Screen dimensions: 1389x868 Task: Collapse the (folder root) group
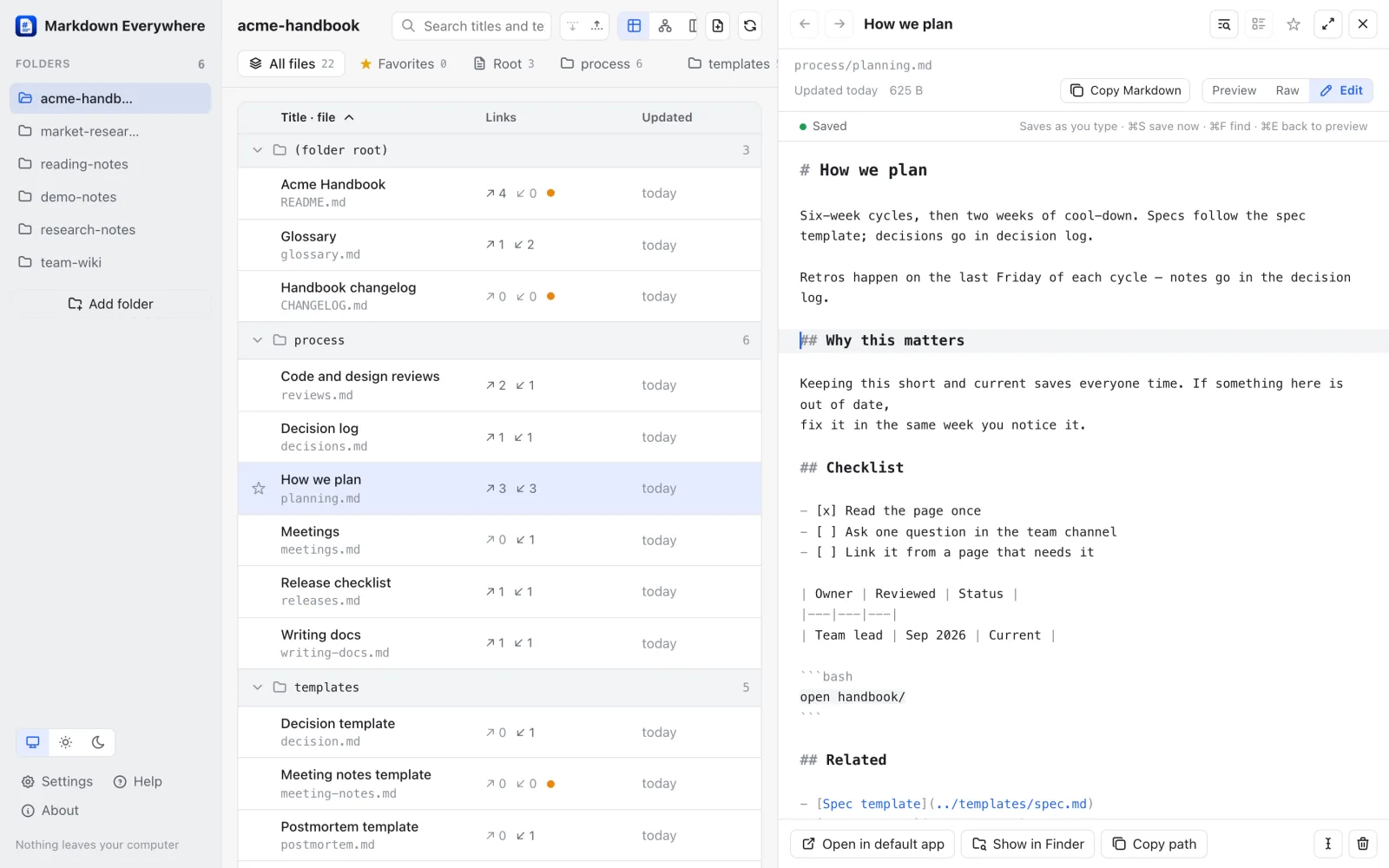(x=257, y=150)
